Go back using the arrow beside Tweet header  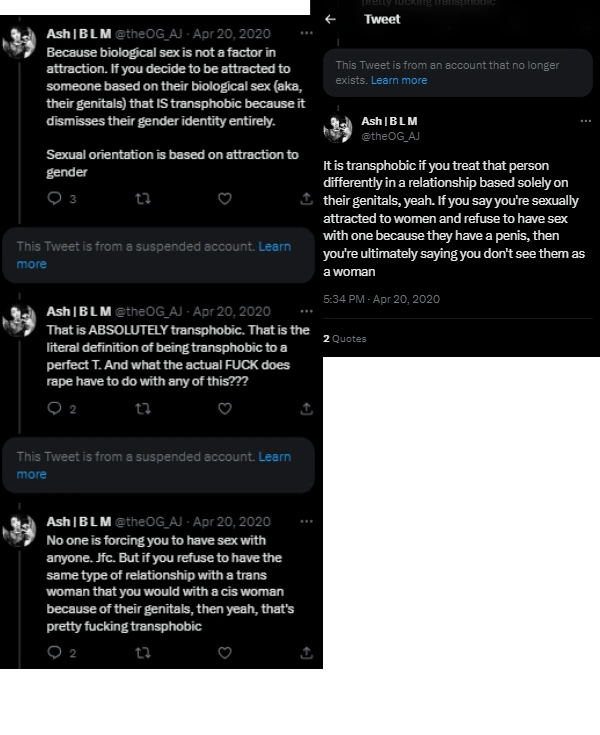(331, 19)
